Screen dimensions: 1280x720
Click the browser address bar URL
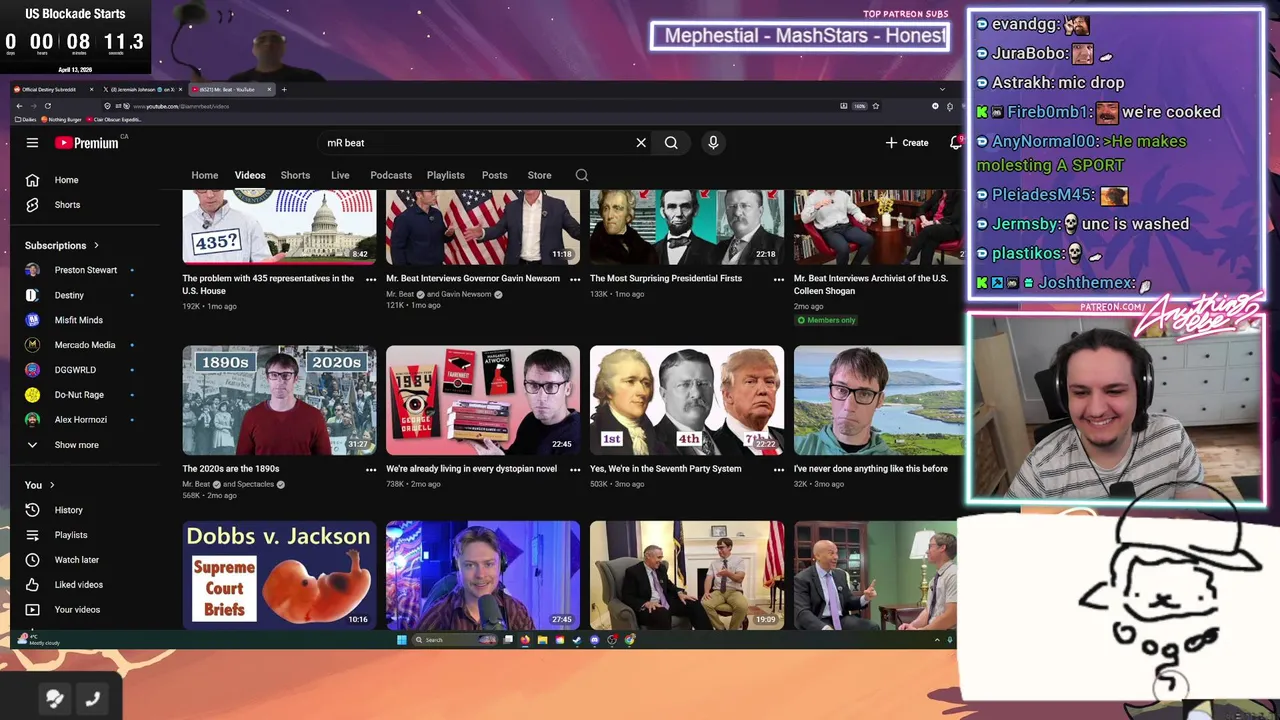pyautogui.click(x=181, y=106)
